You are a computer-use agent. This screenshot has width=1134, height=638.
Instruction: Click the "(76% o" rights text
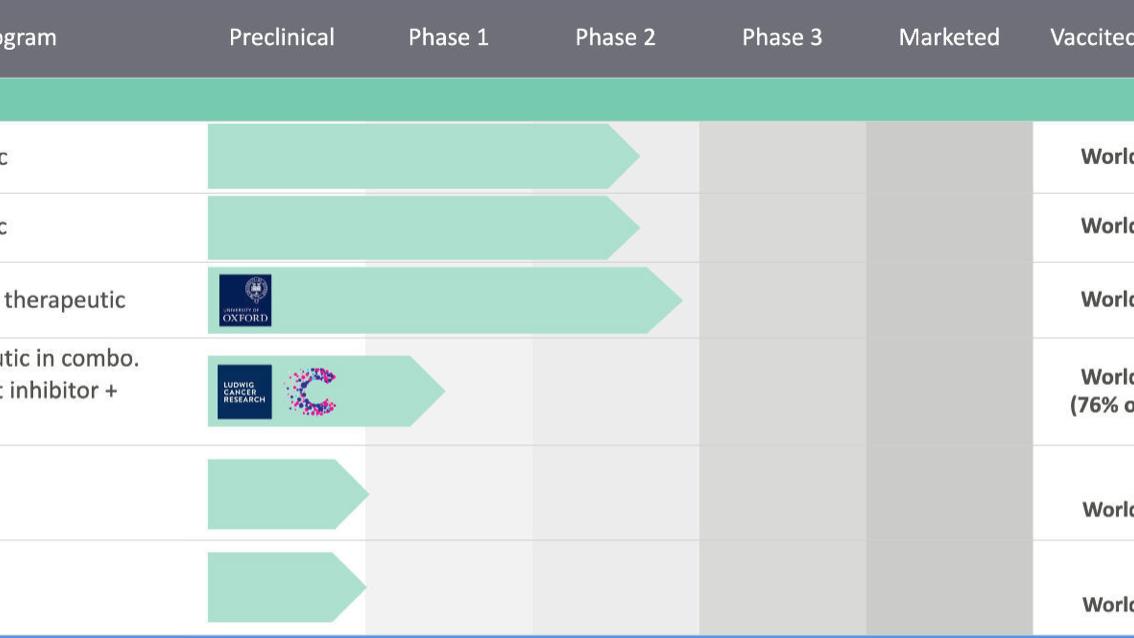[x=1101, y=406]
